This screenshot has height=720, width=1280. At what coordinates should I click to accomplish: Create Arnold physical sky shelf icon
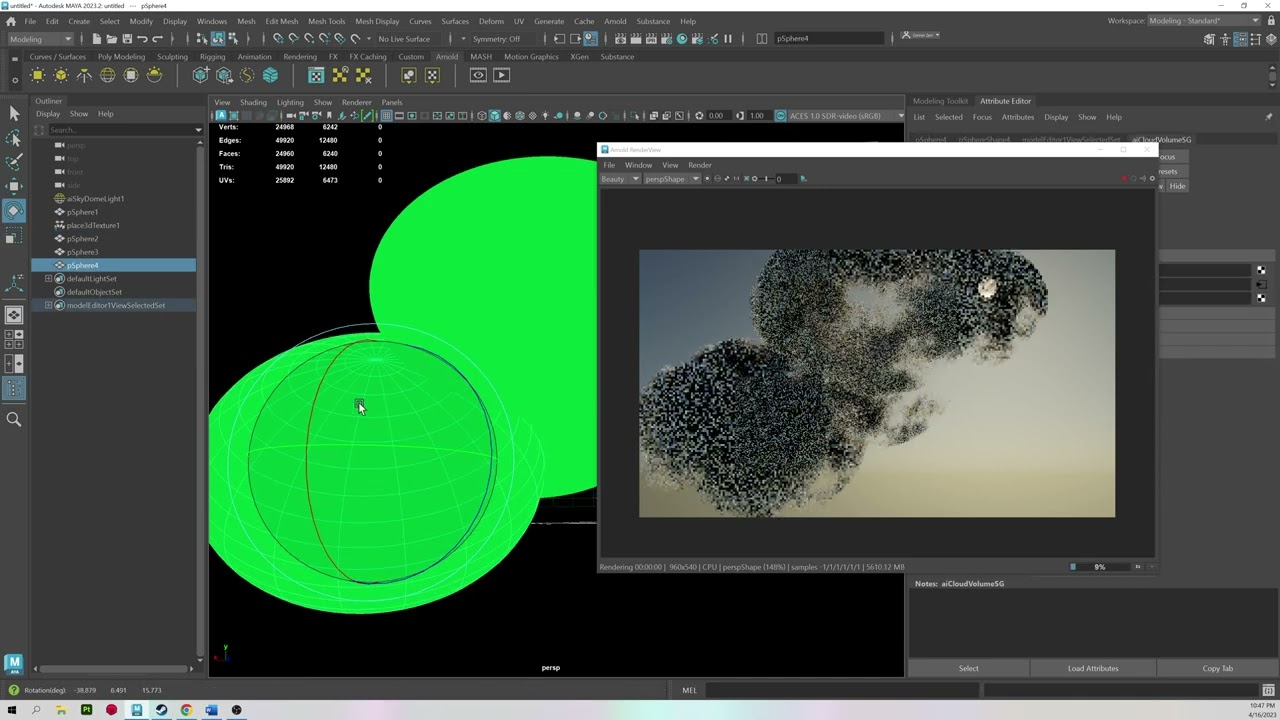tap(154, 75)
